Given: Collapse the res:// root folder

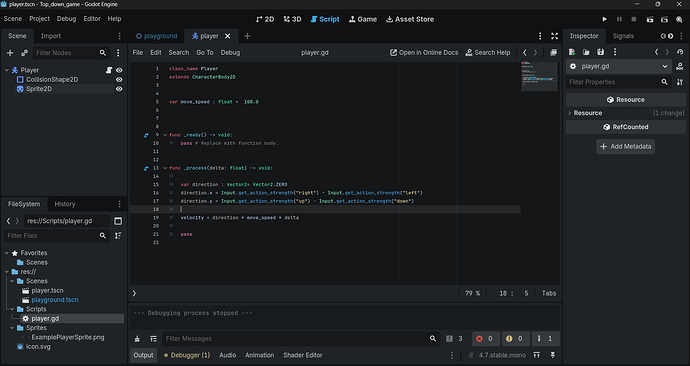Looking at the screenshot, I should 7,272.
